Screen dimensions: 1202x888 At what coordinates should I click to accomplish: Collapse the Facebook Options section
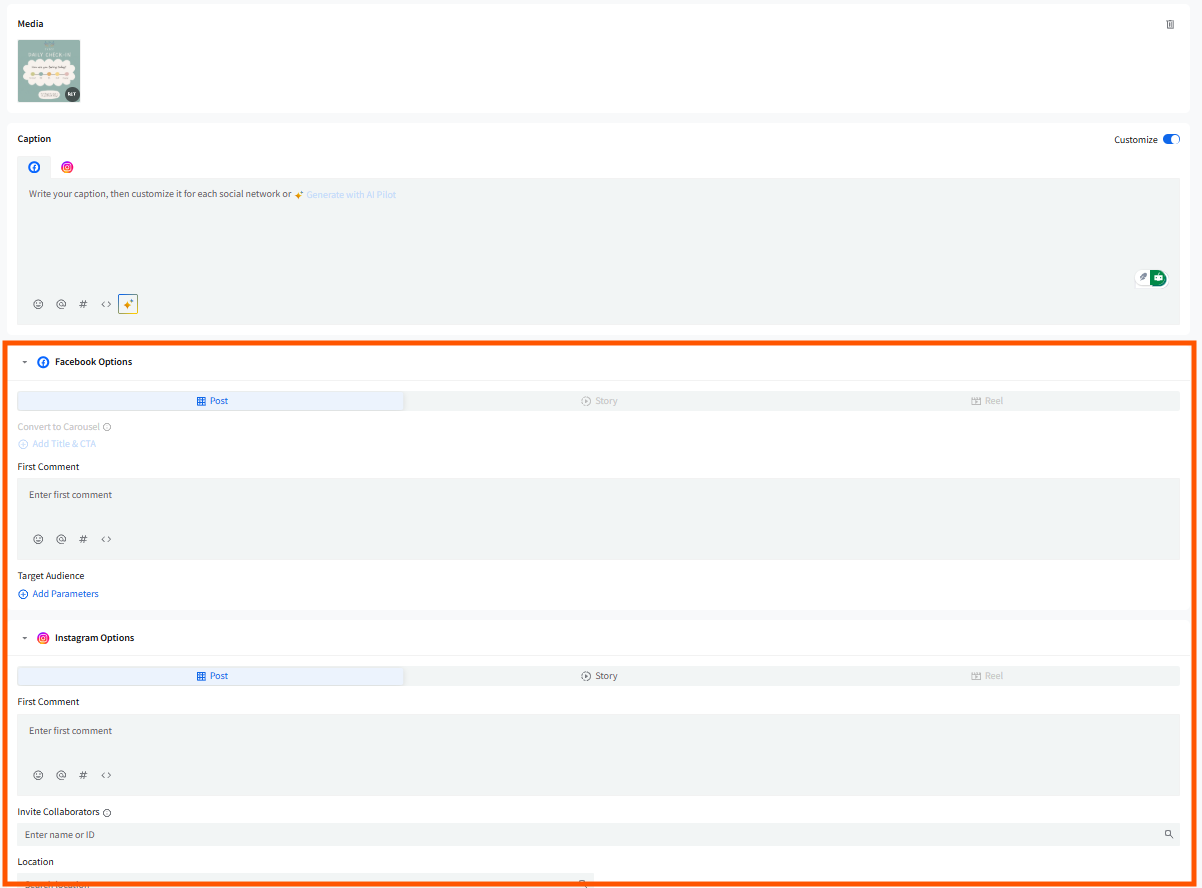(x=25, y=362)
